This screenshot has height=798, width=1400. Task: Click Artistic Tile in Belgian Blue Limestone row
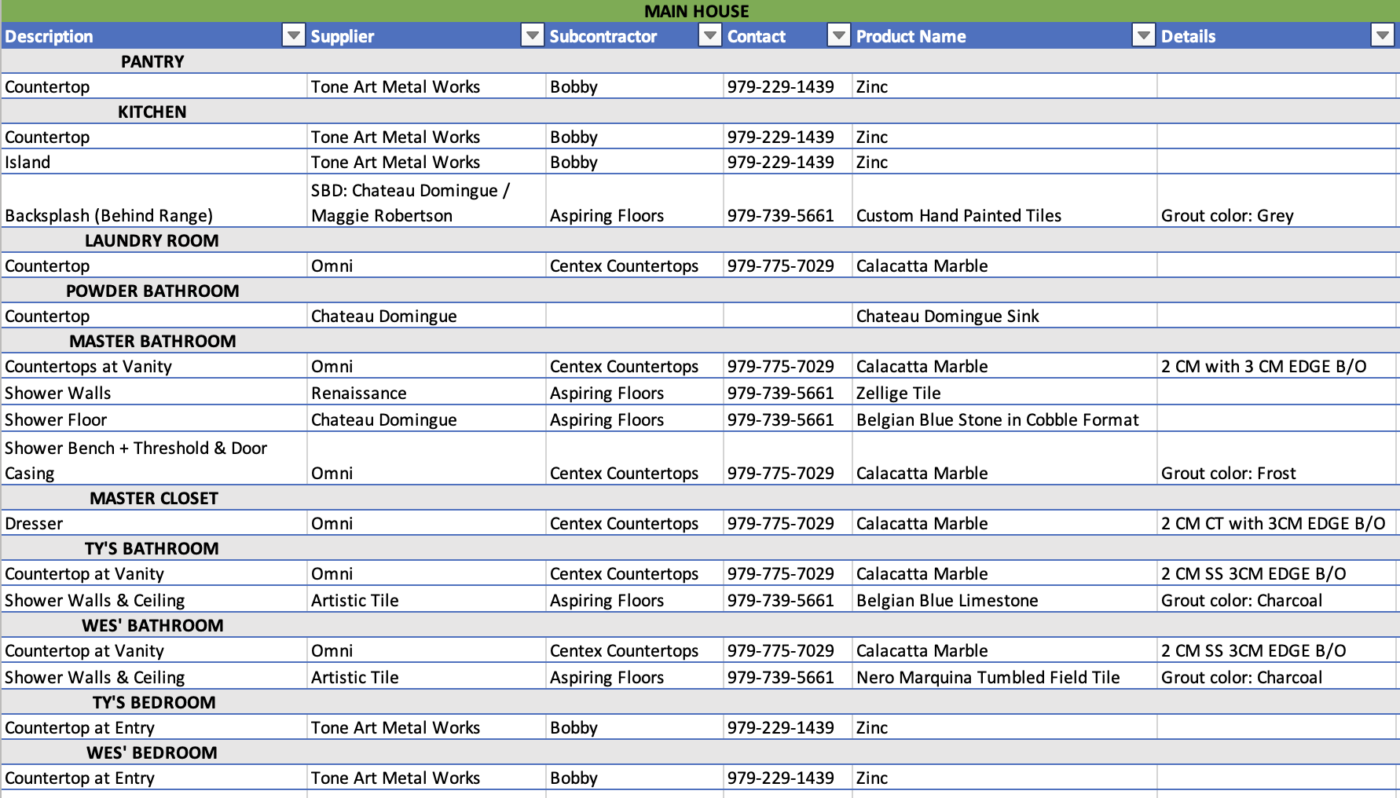426,600
